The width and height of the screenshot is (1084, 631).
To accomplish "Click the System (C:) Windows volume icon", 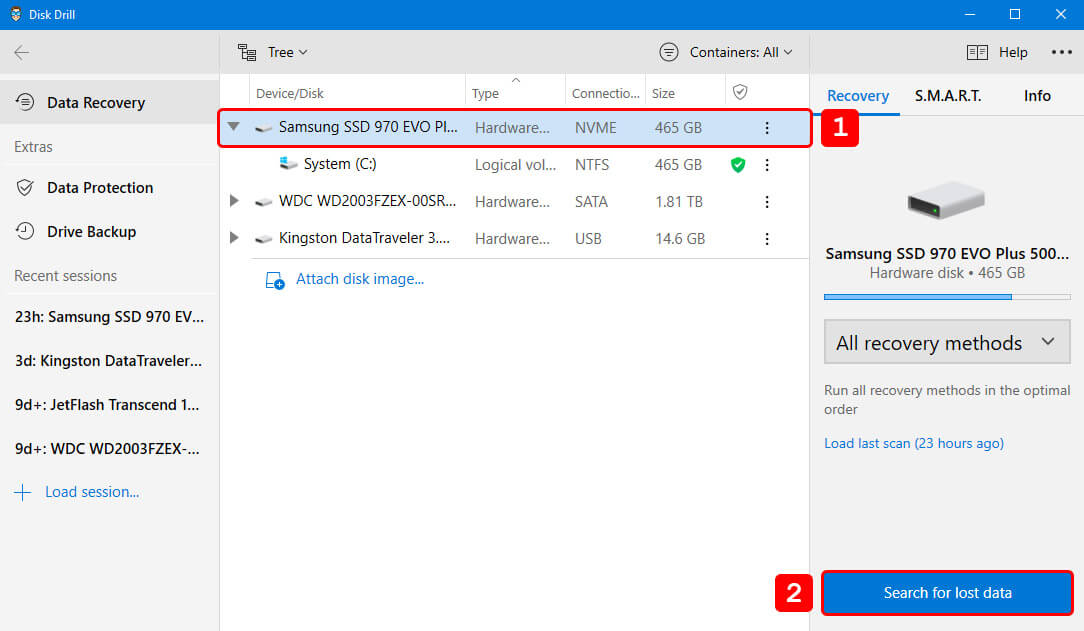I will pos(288,164).
